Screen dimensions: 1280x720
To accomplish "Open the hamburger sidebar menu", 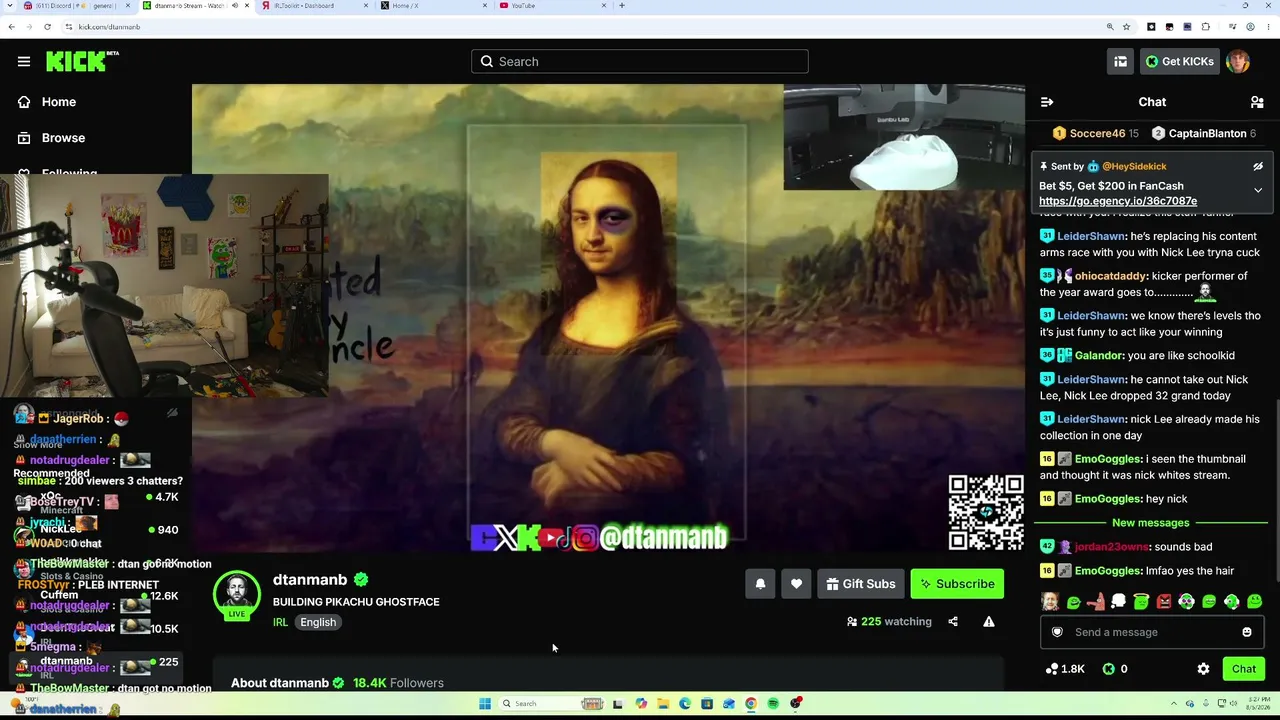I will (x=24, y=61).
